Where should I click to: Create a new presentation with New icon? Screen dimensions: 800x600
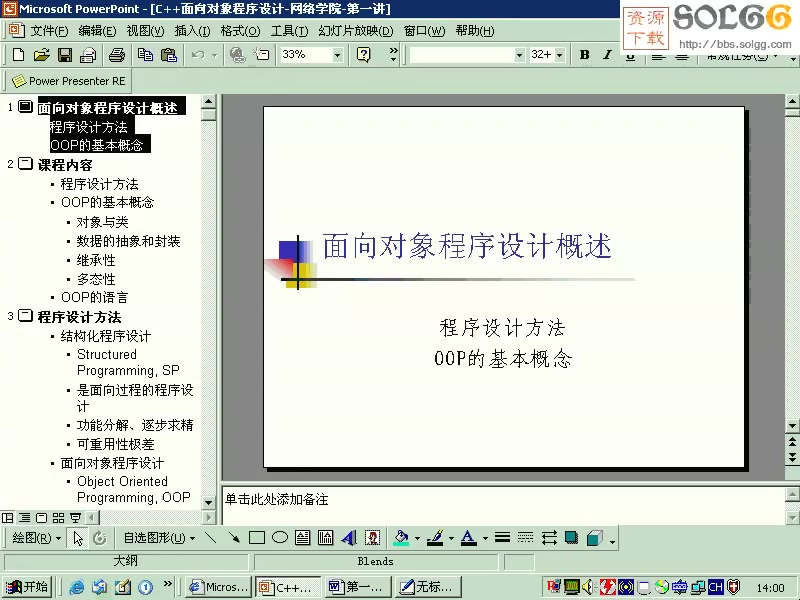tap(18, 55)
